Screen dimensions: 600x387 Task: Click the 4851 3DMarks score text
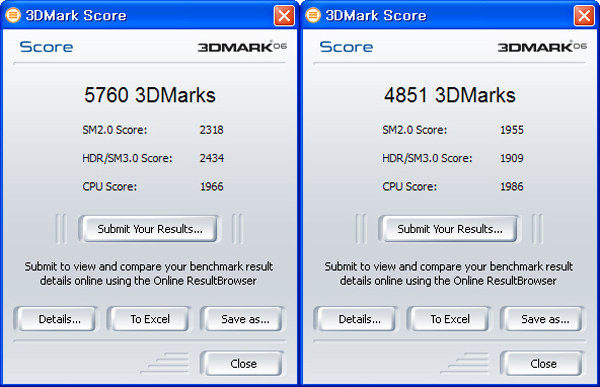(450, 95)
